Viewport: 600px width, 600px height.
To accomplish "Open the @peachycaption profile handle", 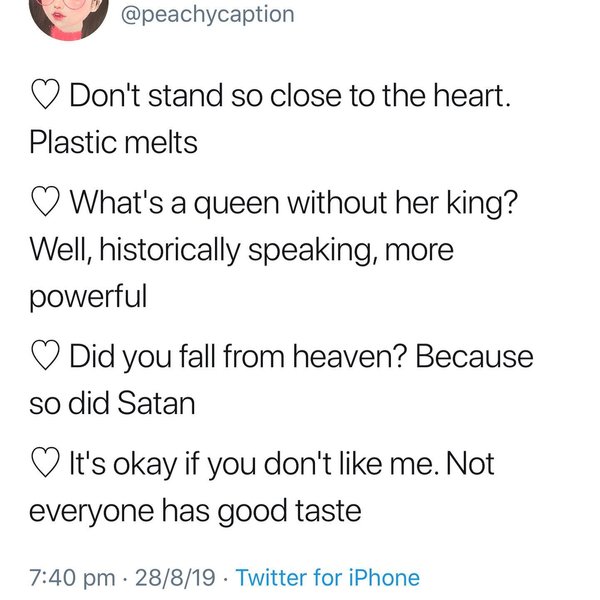I will [x=207, y=15].
